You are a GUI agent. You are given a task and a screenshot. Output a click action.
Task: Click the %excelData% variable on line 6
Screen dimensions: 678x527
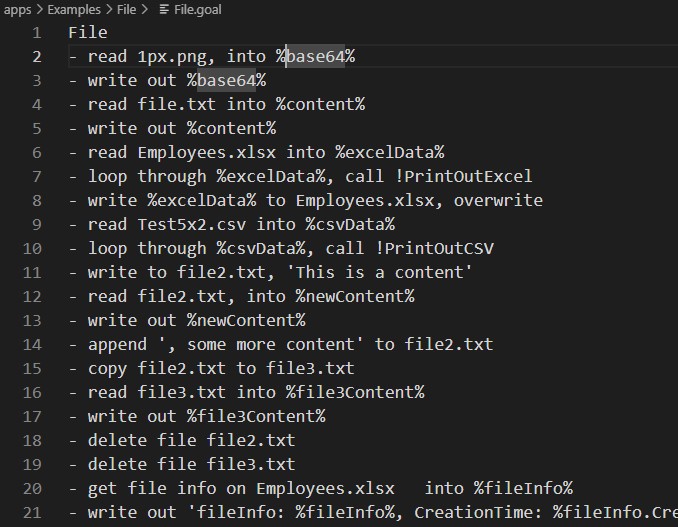tap(389, 153)
